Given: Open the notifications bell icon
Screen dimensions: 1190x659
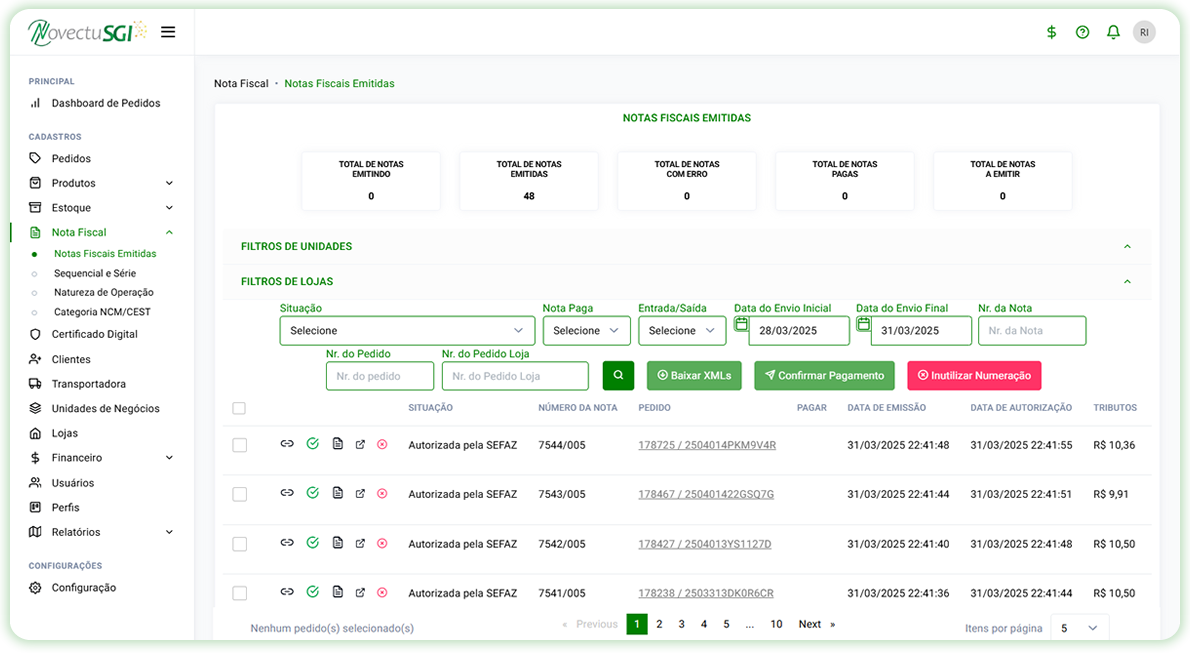Looking at the screenshot, I should click(1113, 32).
